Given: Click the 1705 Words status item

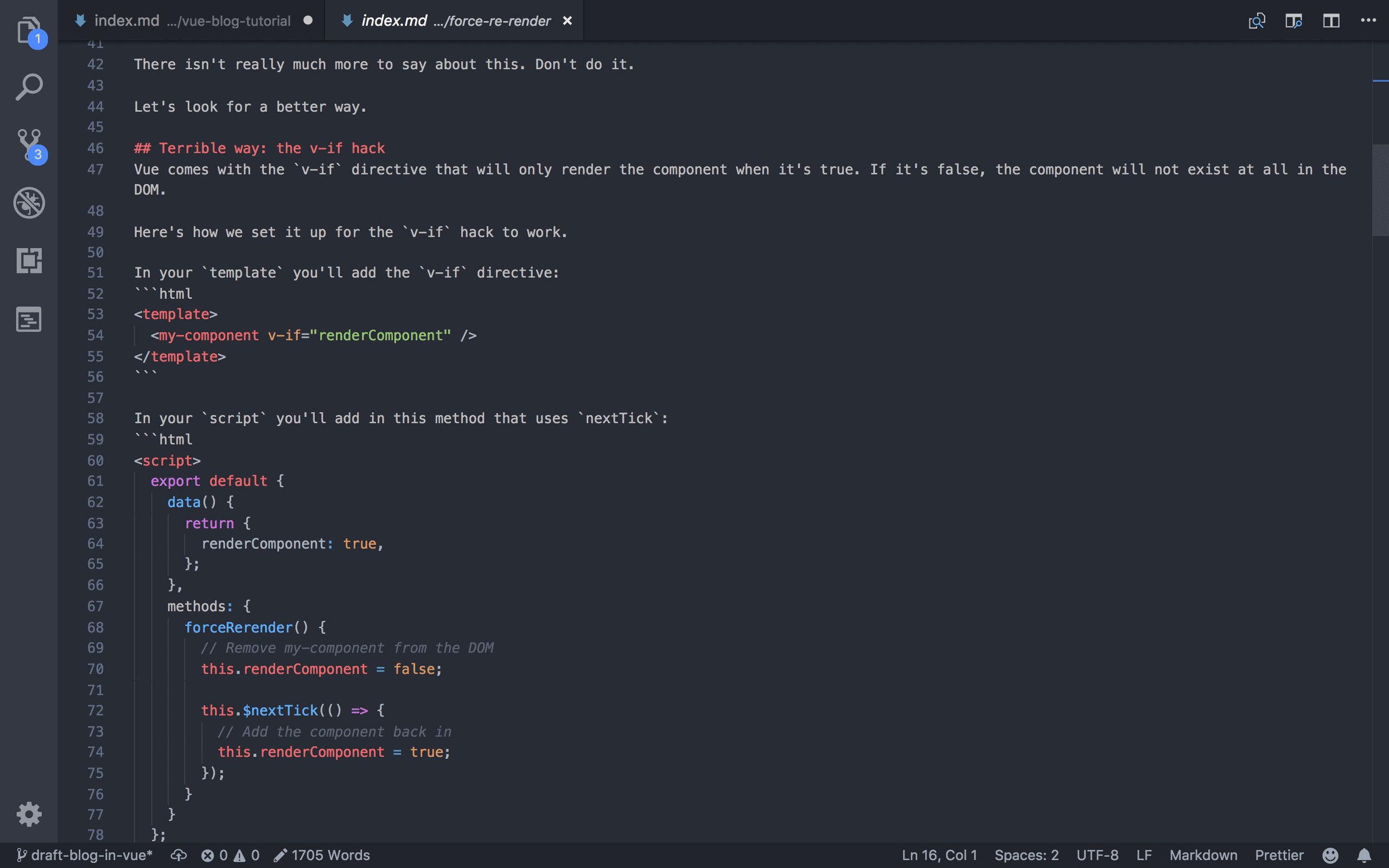Looking at the screenshot, I should (322, 856).
